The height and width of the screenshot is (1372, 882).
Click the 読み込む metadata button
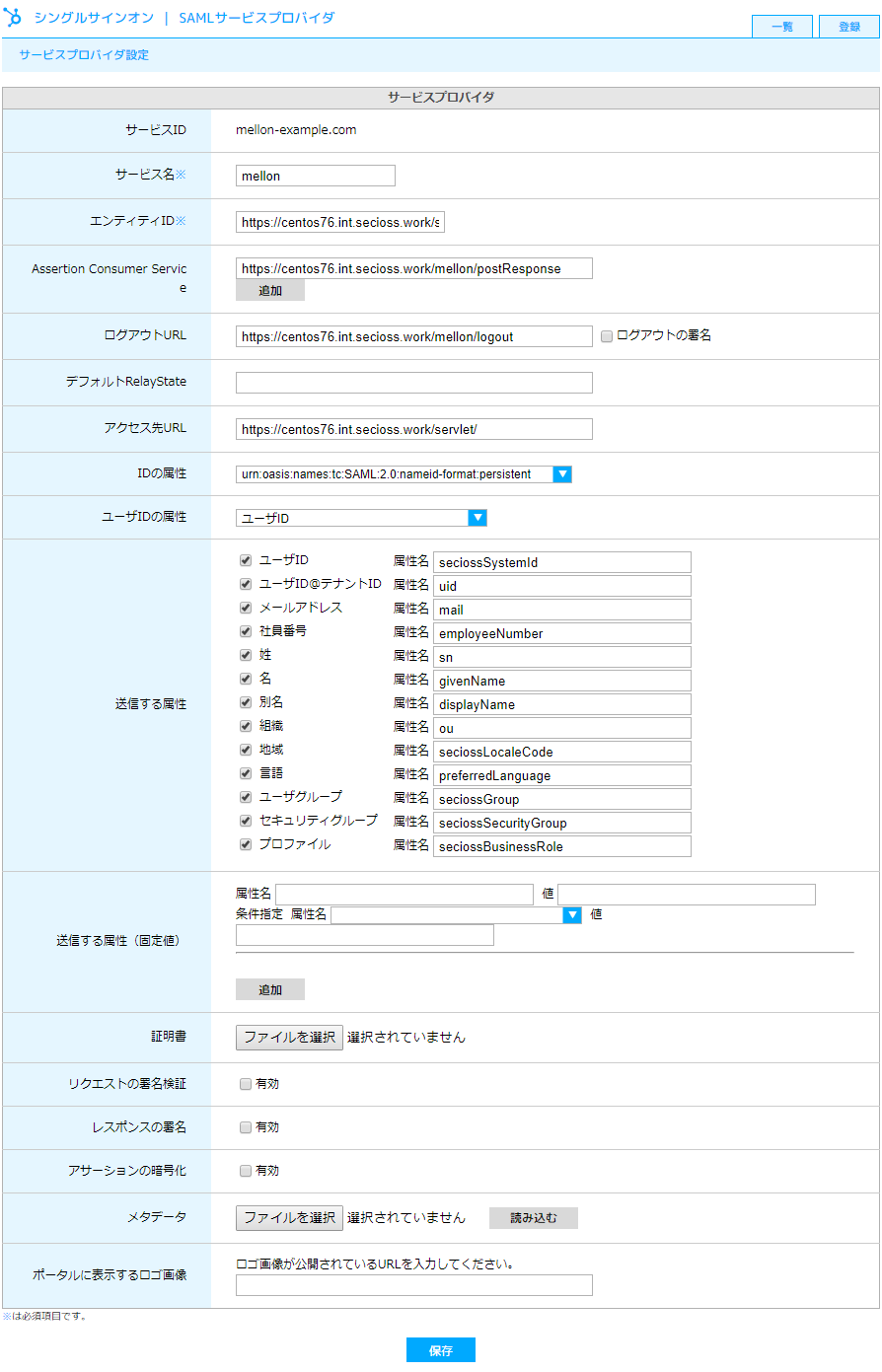pyautogui.click(x=533, y=1217)
